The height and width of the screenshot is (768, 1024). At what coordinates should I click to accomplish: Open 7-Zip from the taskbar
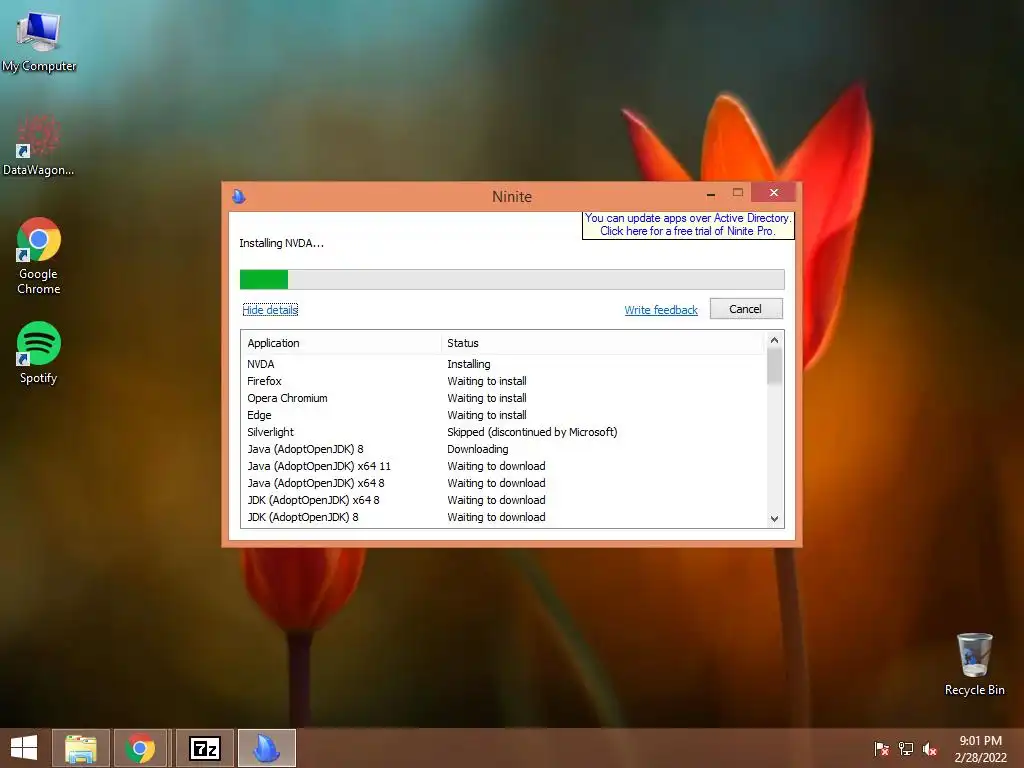204,748
